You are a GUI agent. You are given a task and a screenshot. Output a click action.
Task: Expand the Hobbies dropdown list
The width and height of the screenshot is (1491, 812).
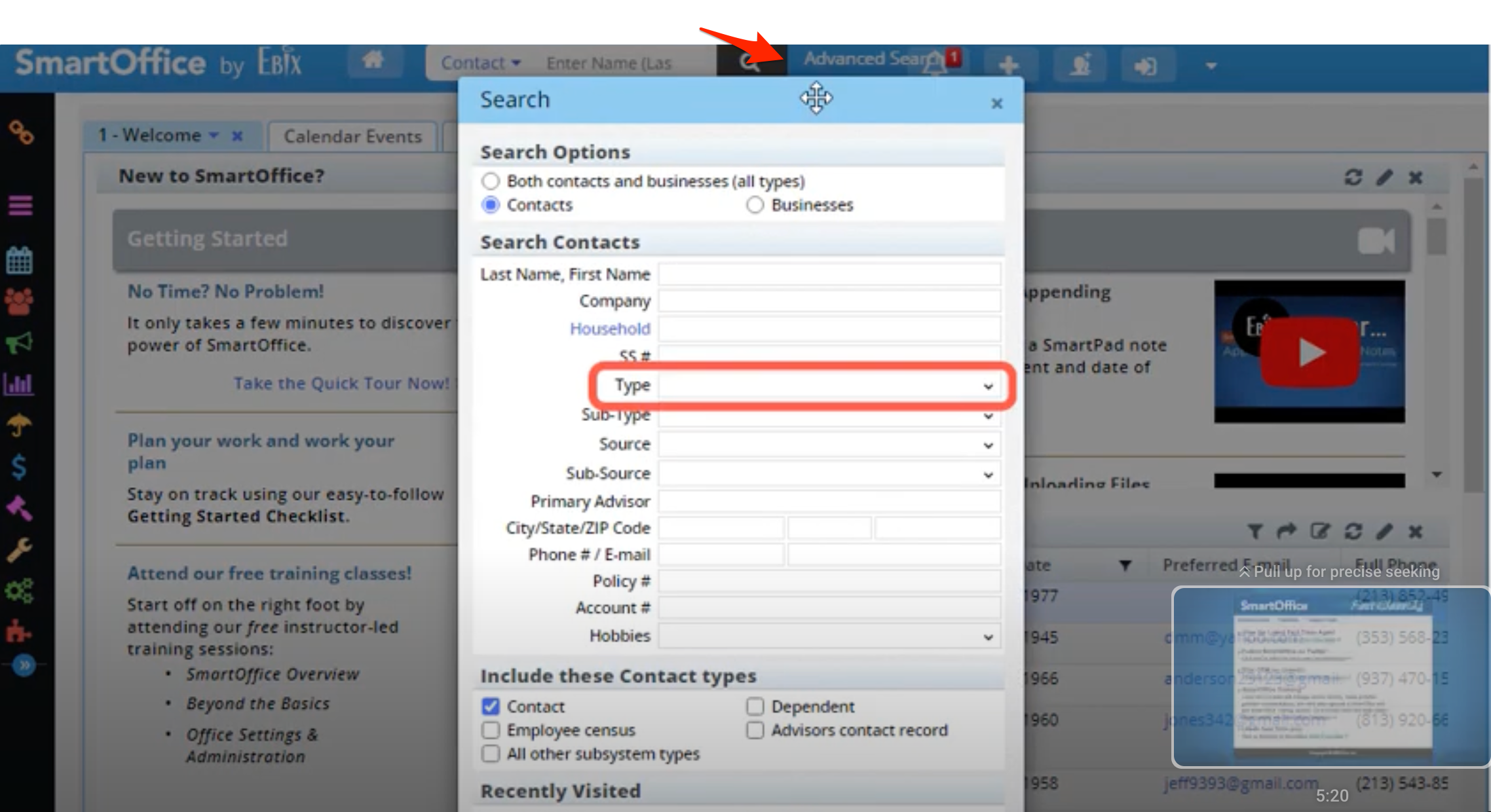pyautogui.click(x=989, y=637)
